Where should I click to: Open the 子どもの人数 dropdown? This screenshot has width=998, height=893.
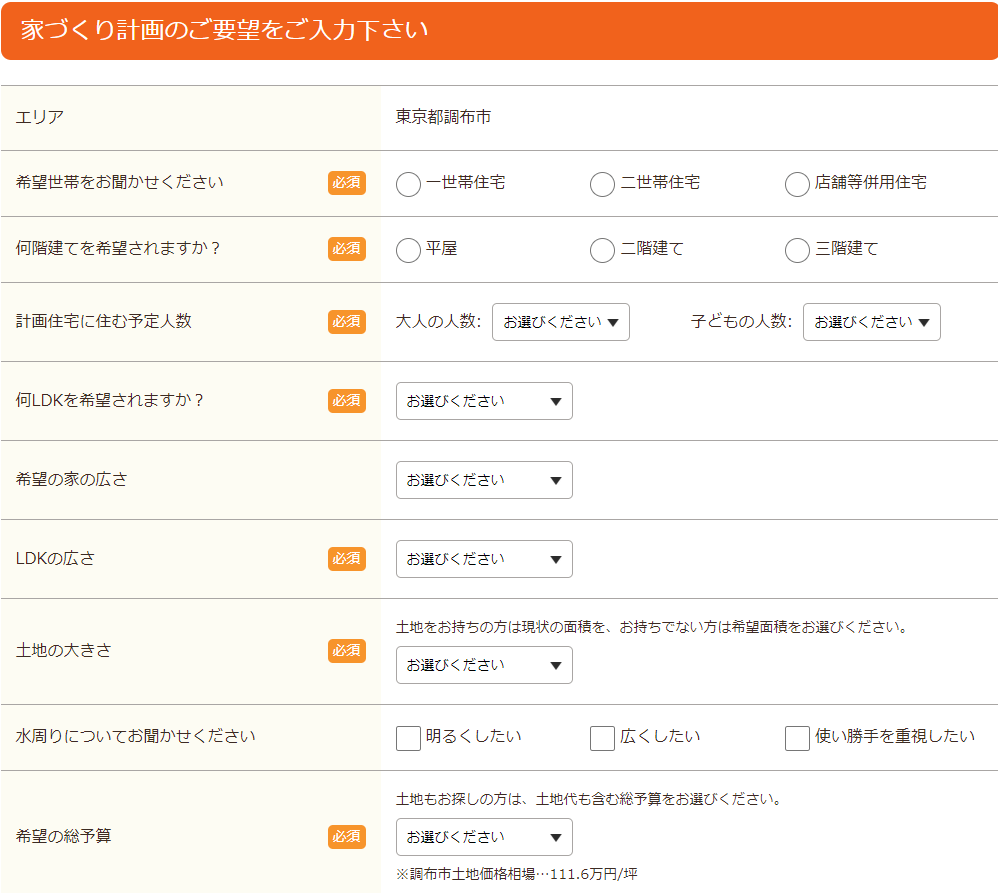[x=871, y=322]
